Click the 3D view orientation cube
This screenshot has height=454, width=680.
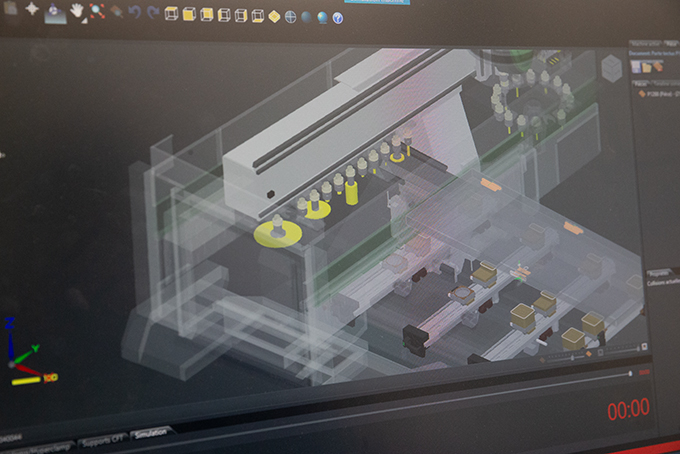pyautogui.click(x=609, y=68)
